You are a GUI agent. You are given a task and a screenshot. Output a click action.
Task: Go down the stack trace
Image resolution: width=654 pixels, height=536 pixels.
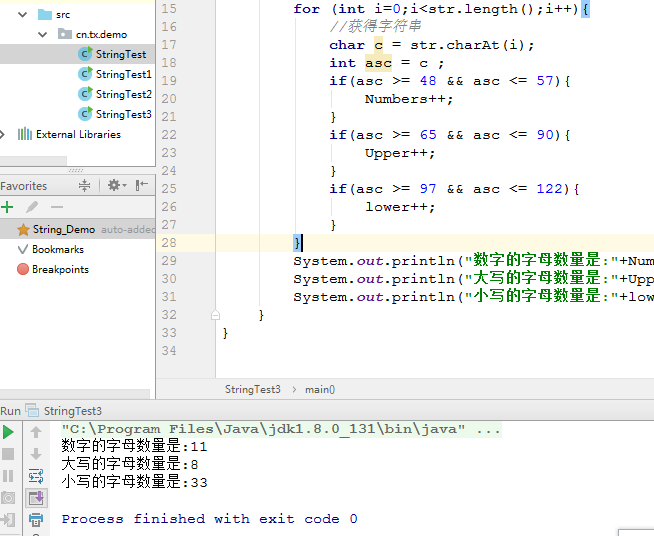click(36, 454)
